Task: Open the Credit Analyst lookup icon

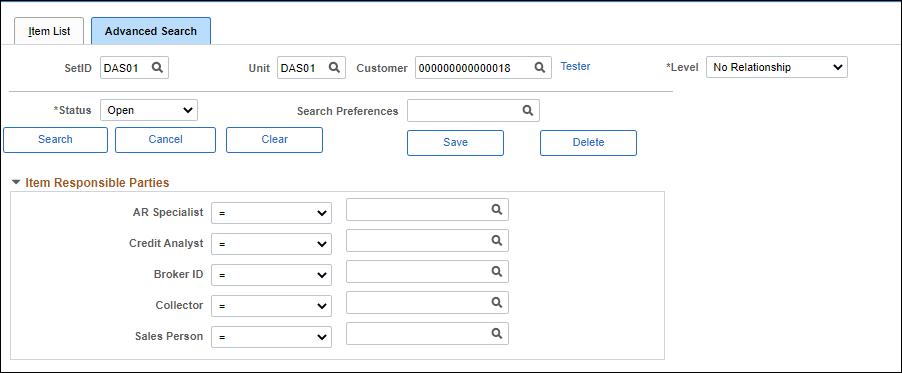Action: click(x=496, y=241)
